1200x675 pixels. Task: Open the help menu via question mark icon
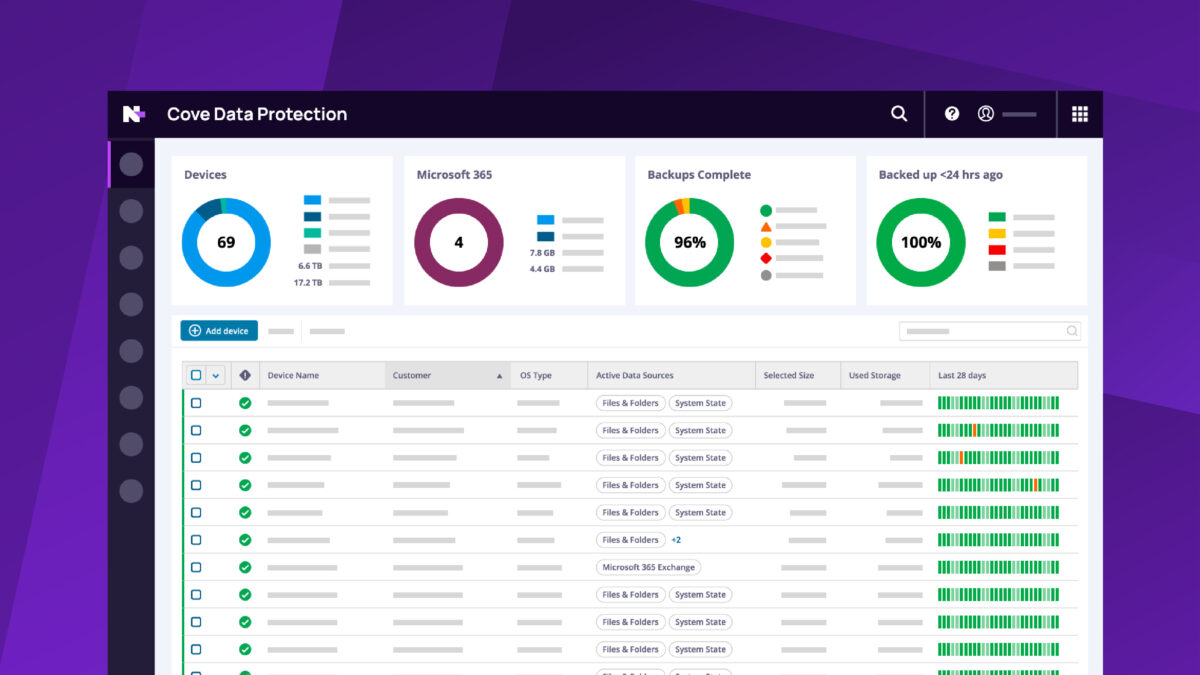click(x=951, y=113)
